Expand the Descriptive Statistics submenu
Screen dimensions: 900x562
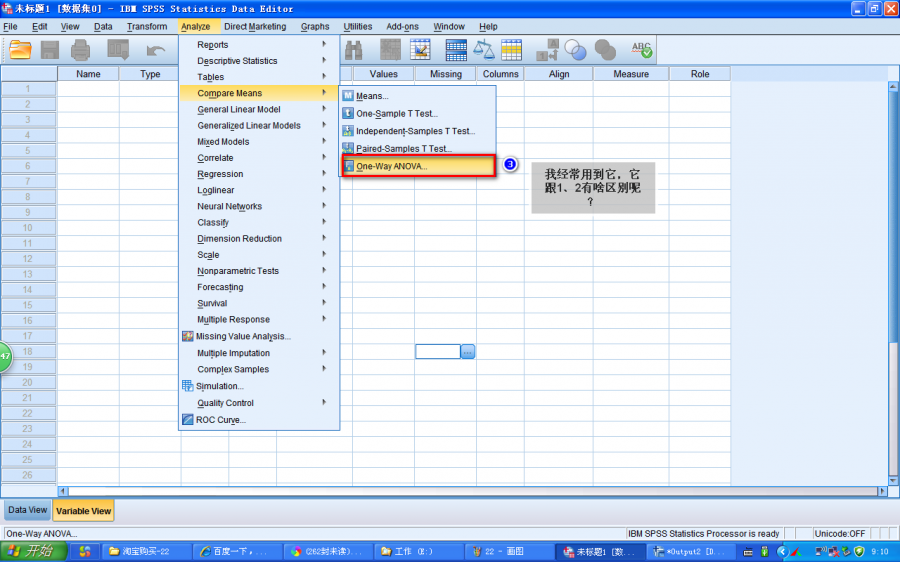[x=259, y=60]
